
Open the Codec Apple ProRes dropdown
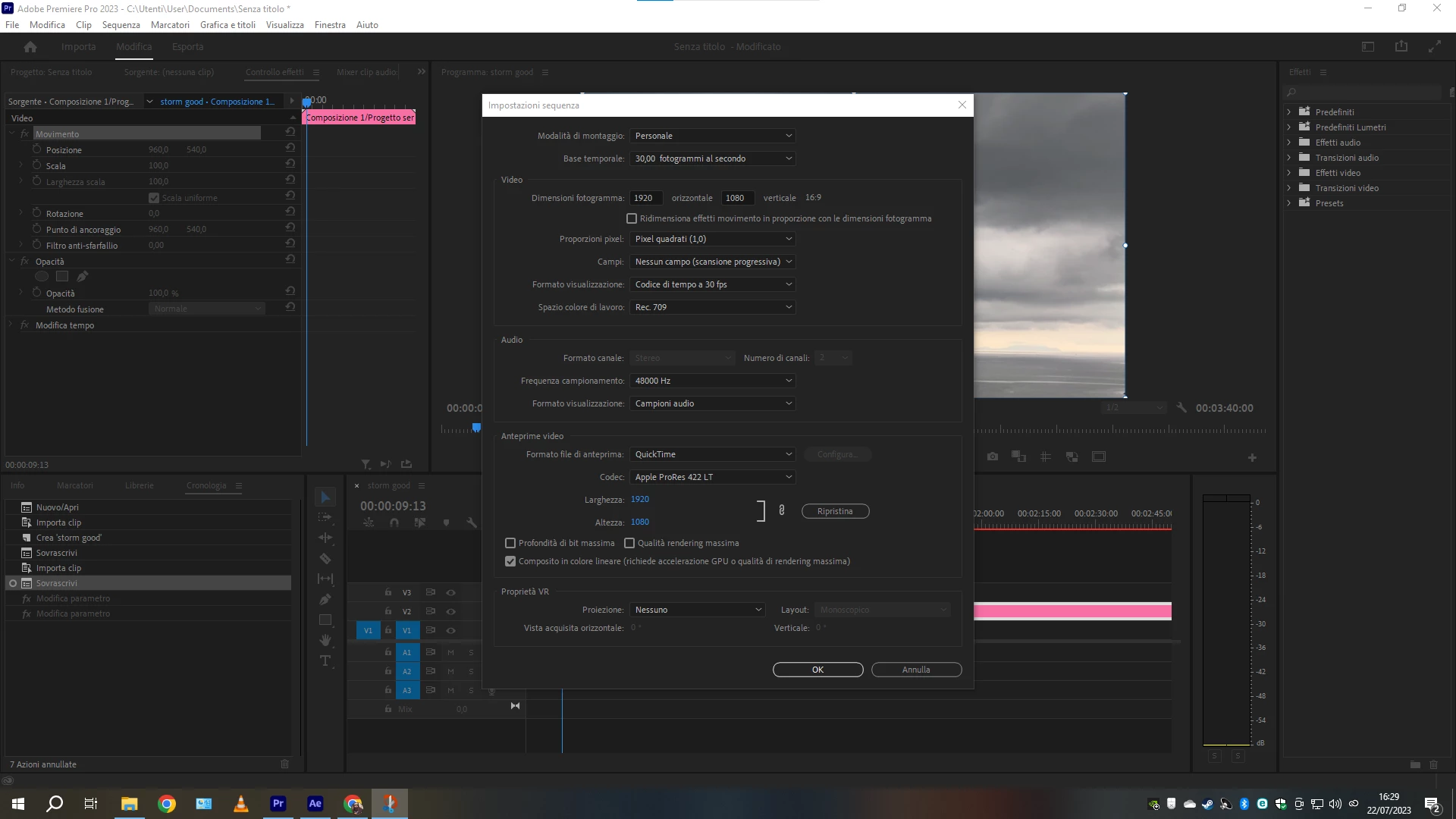click(x=713, y=477)
